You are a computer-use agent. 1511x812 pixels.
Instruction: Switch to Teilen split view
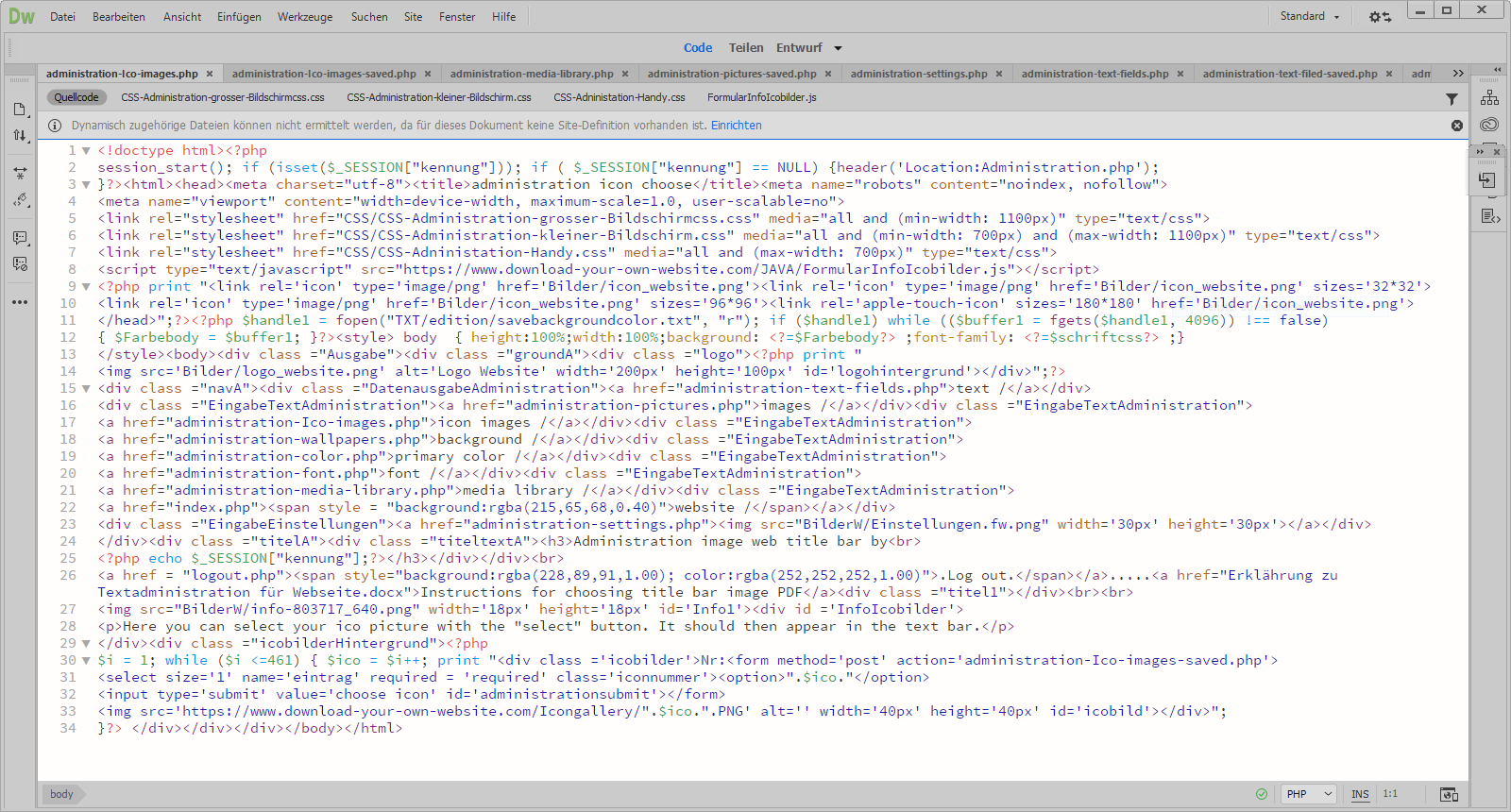[x=746, y=47]
